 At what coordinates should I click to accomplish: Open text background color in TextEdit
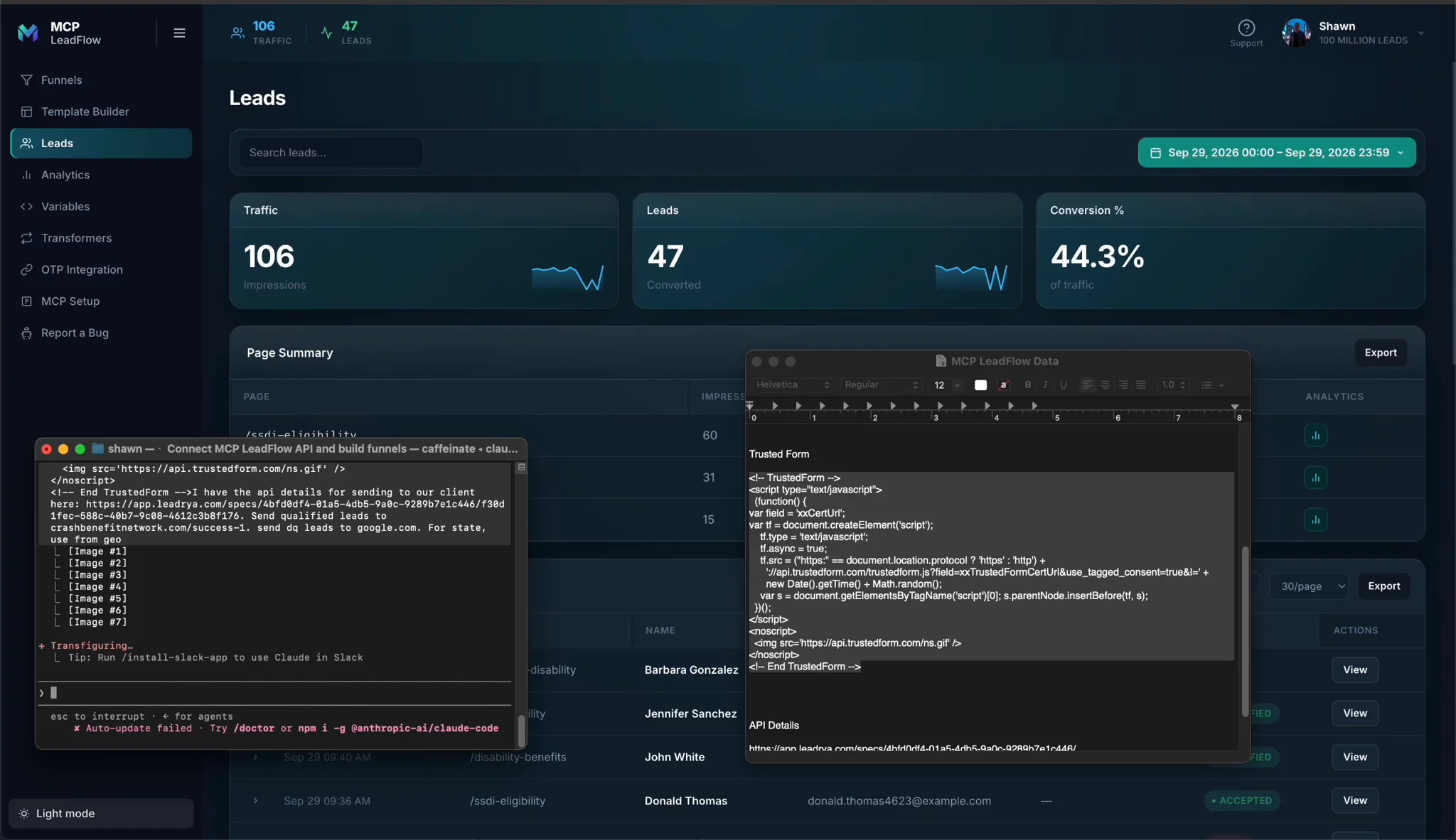1004,385
